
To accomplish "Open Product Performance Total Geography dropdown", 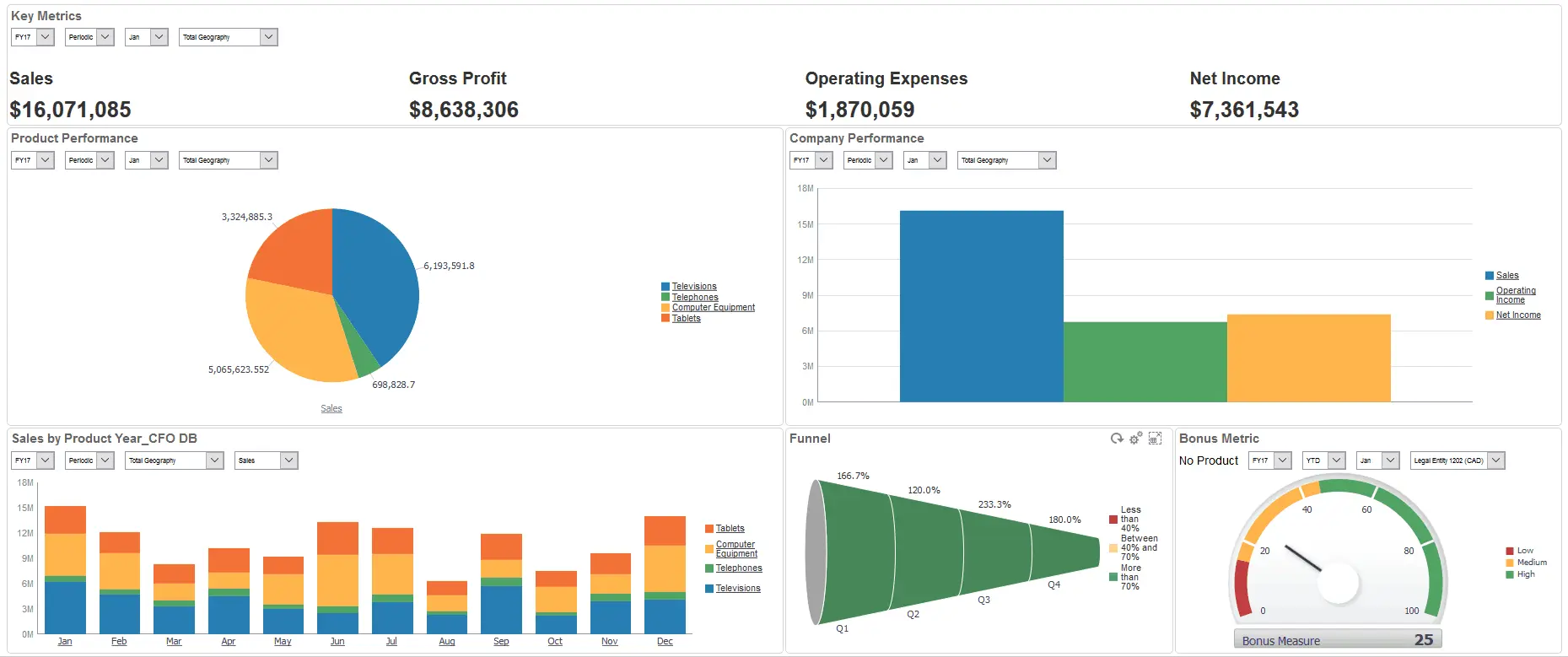I will (x=229, y=160).
